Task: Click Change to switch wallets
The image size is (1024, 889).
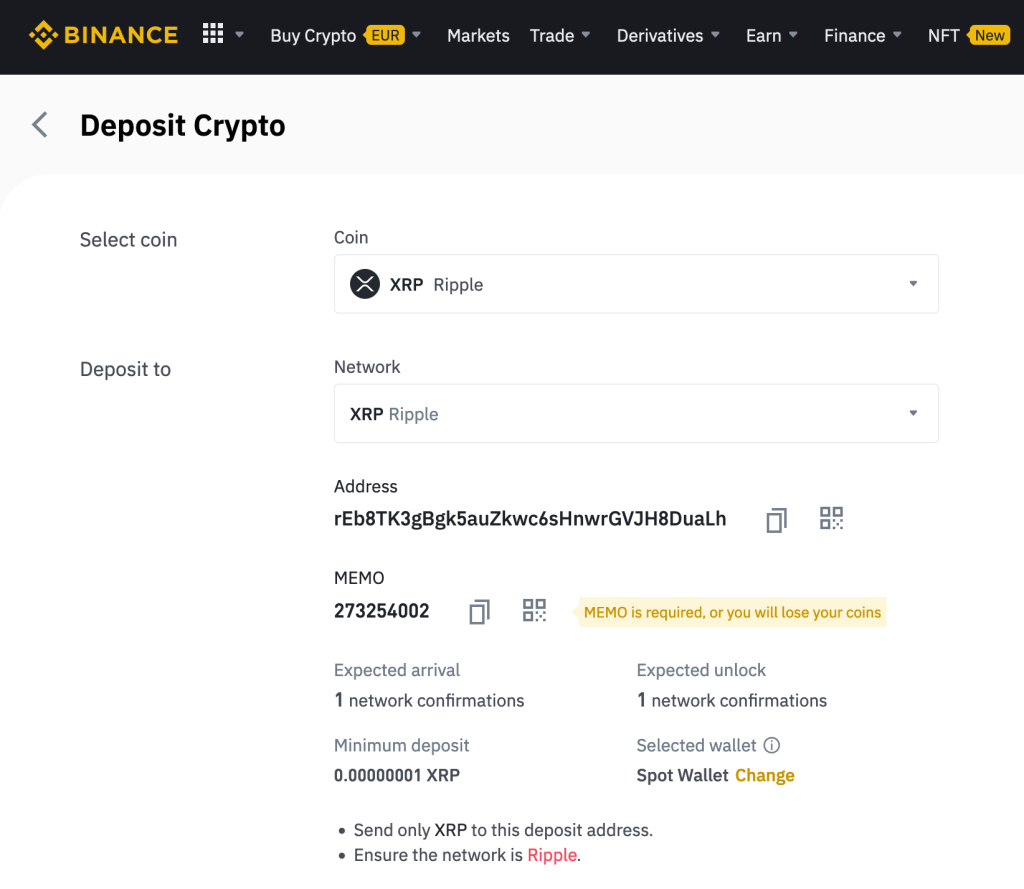Action: [765, 775]
